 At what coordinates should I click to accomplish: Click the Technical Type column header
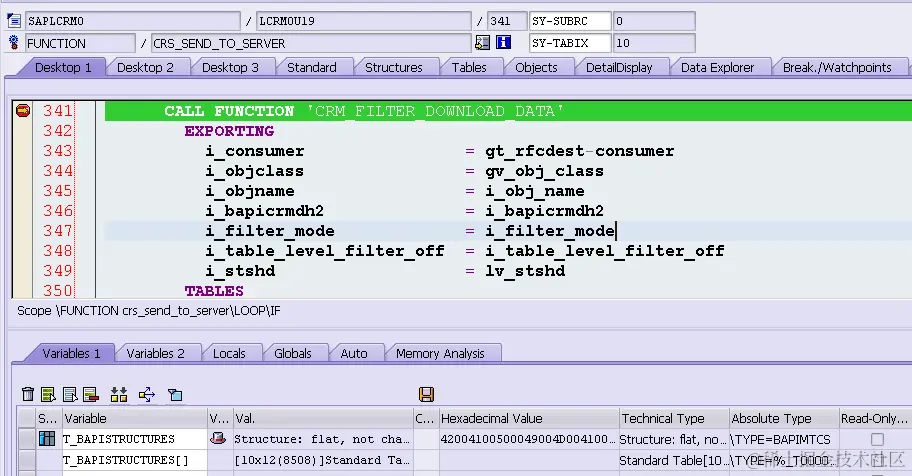point(674,418)
